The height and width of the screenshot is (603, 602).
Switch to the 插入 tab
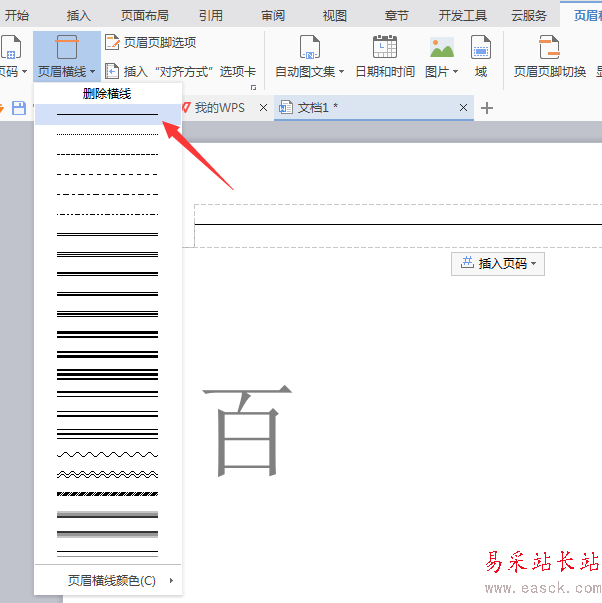pos(78,15)
